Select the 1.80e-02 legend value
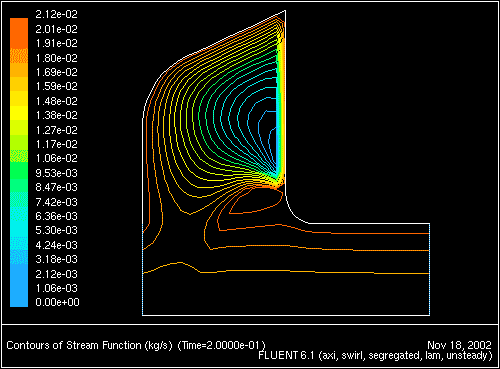Viewport: 500px width, 369px height. click(x=56, y=58)
